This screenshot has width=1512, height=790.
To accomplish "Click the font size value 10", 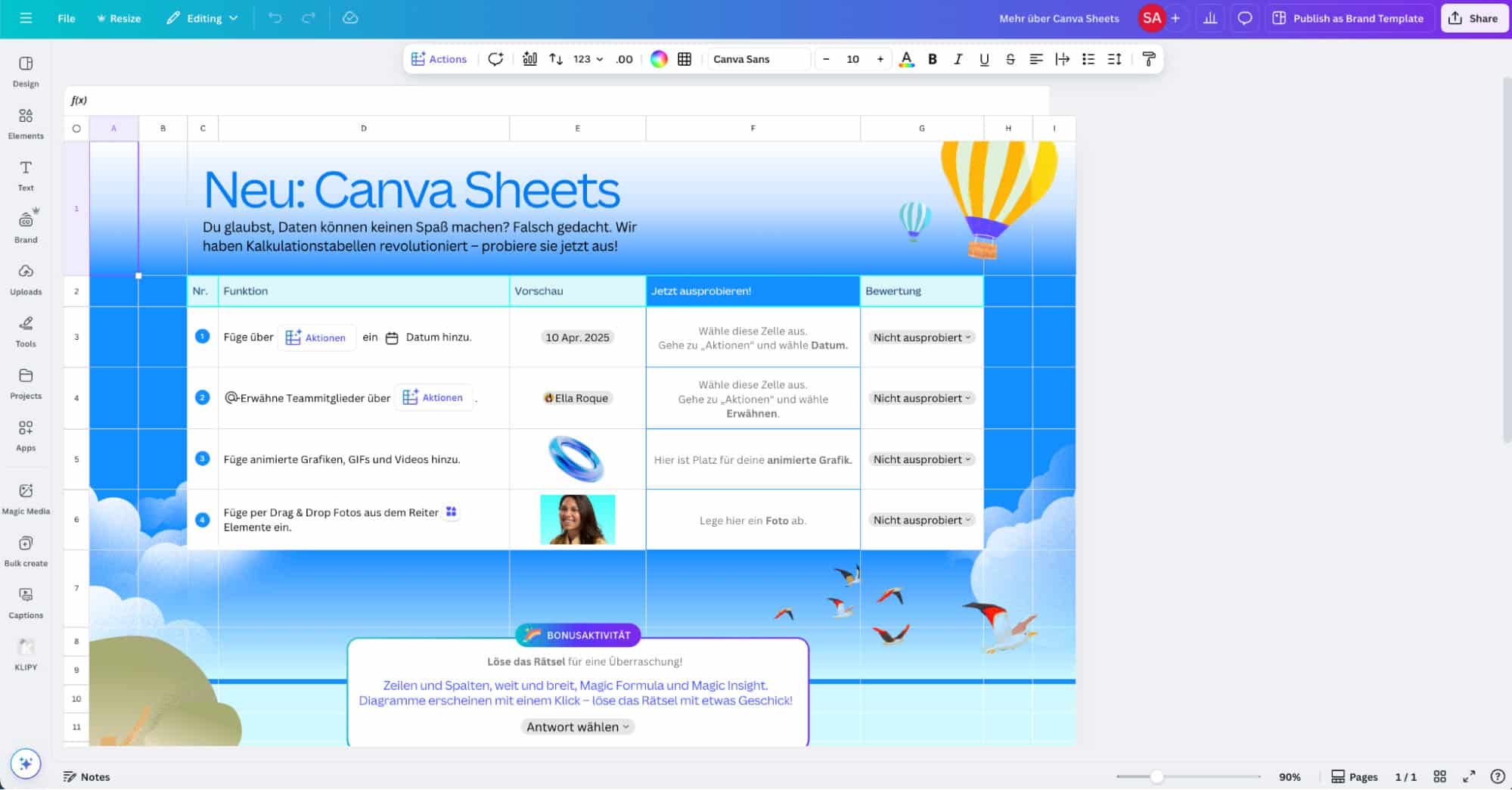I will point(852,59).
